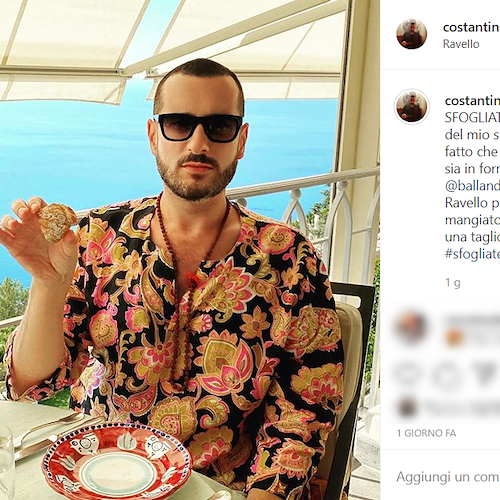Open the #sfogliate hashtag link
The width and height of the screenshot is (500, 500).
tap(472, 254)
